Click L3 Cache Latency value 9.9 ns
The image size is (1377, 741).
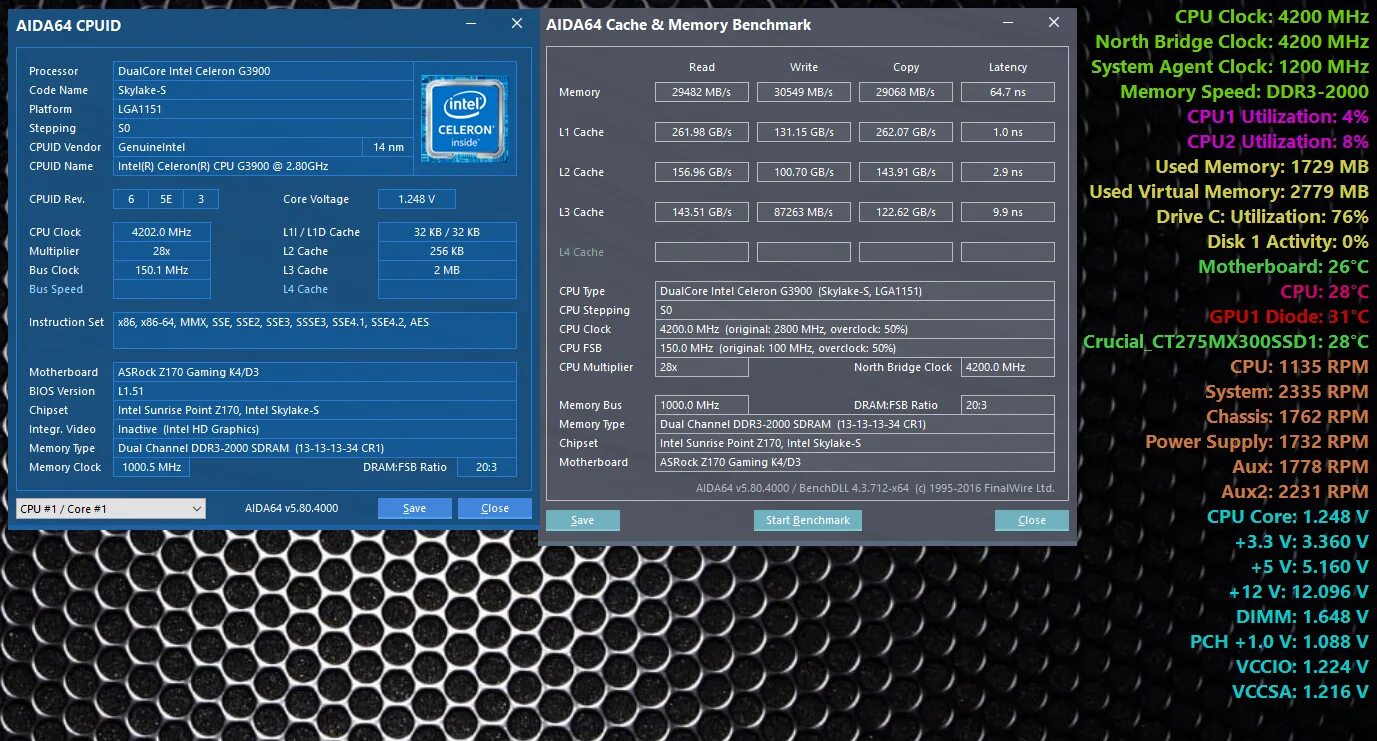pos(1008,212)
